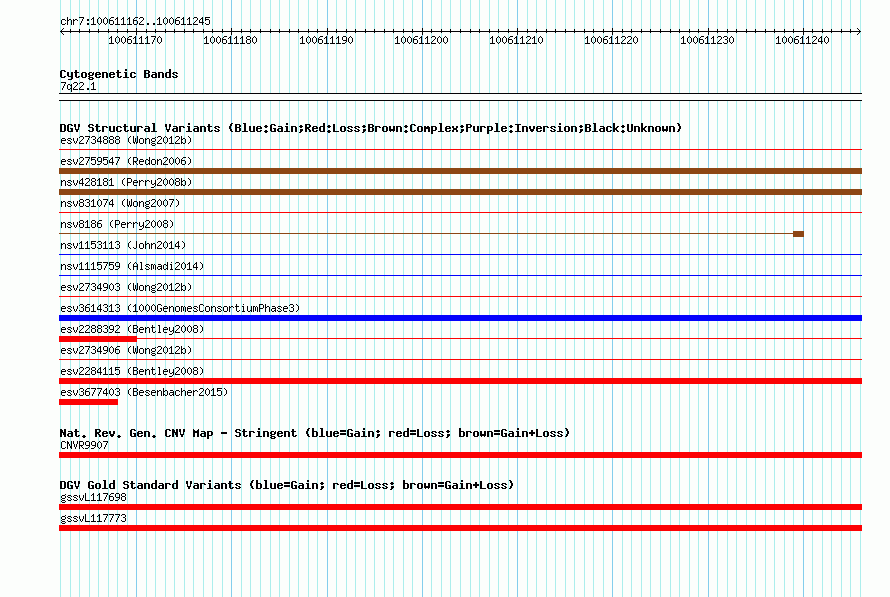Open variant esv3677403 (Besenbacher2015)
Viewport: 890px width, 597px height.
click(144, 392)
